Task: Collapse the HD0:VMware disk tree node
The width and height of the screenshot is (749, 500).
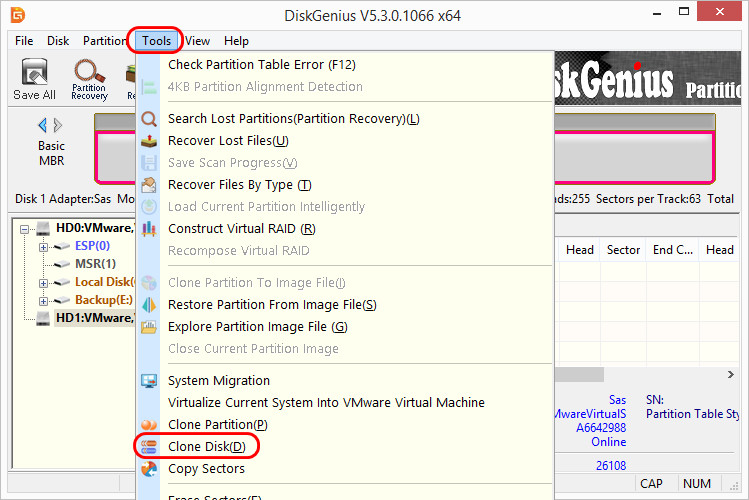Action: [x=24, y=229]
